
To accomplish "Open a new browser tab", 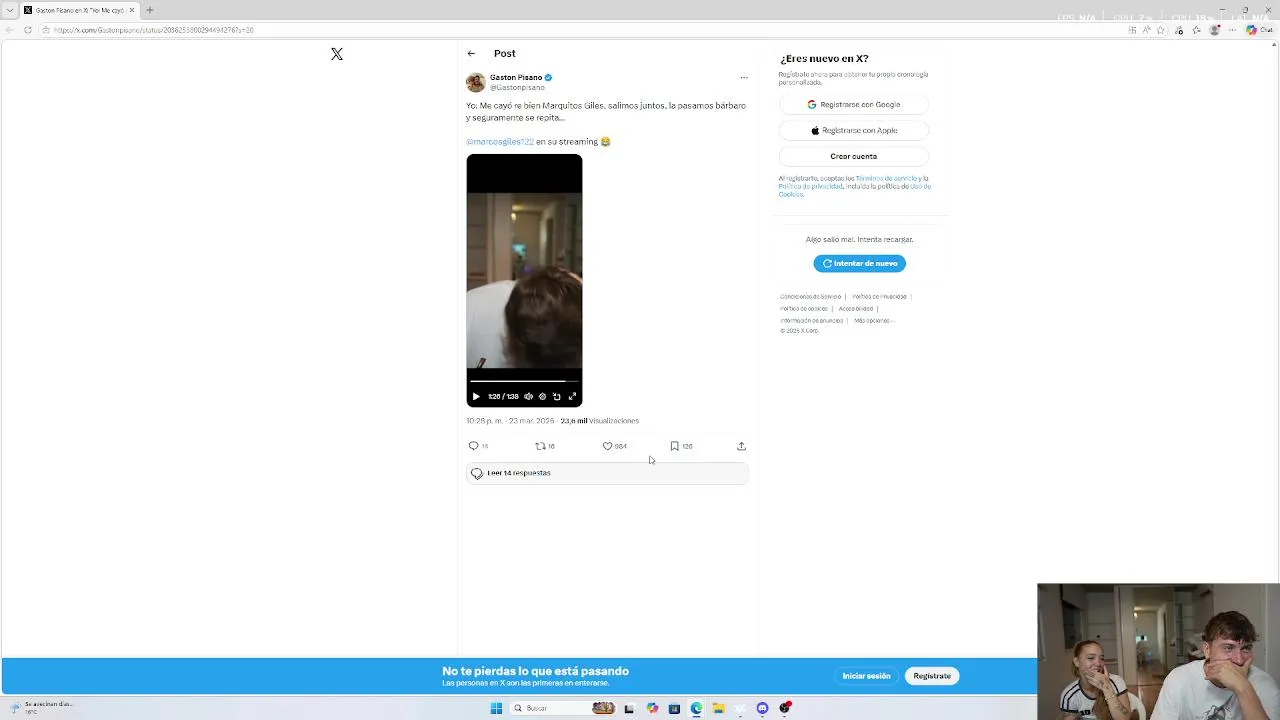I will (x=150, y=10).
